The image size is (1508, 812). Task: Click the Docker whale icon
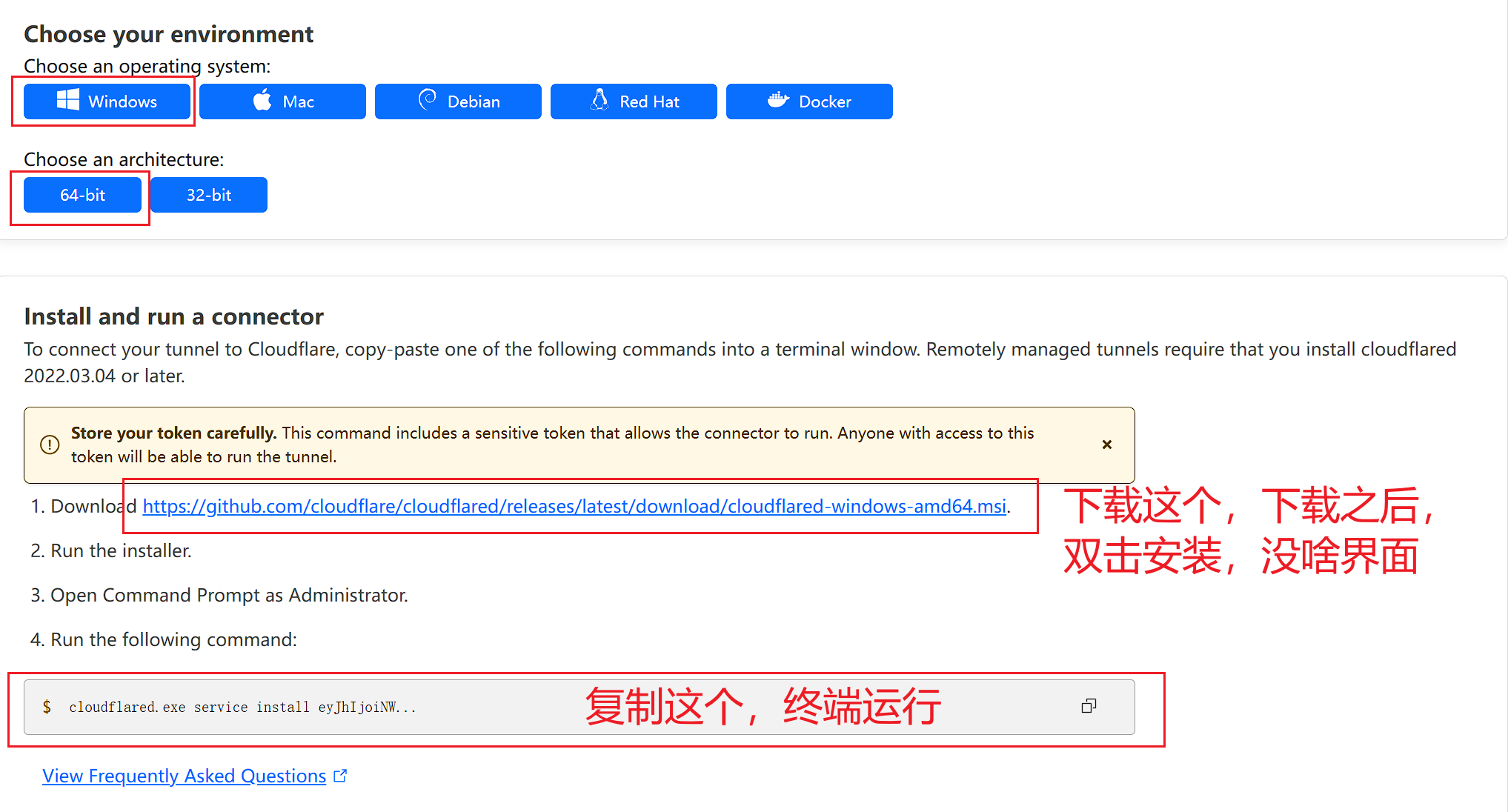[x=777, y=100]
